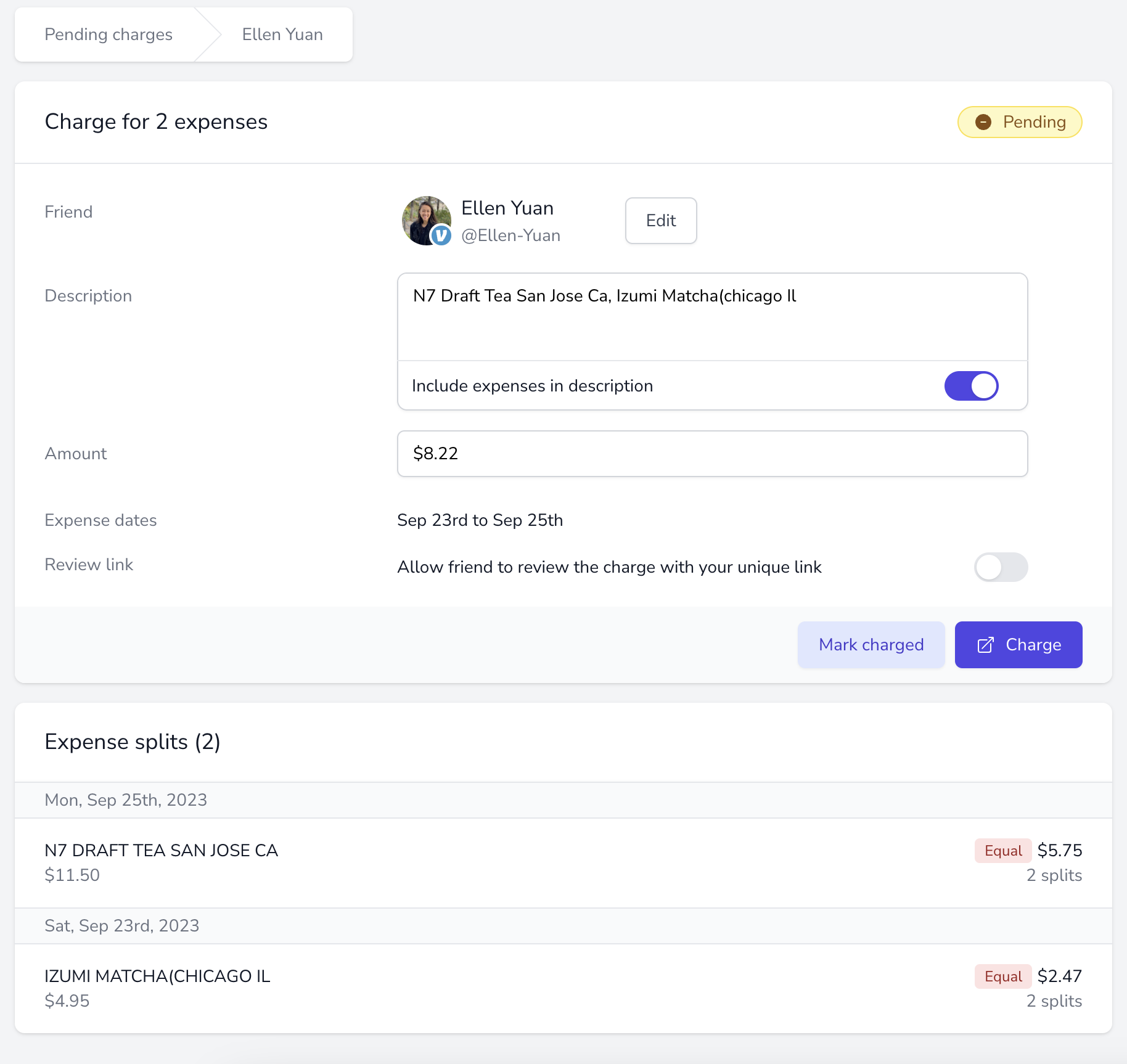Click the Equal tag beside $5.75
Screen dimensions: 1127x1064
pos(1003,851)
